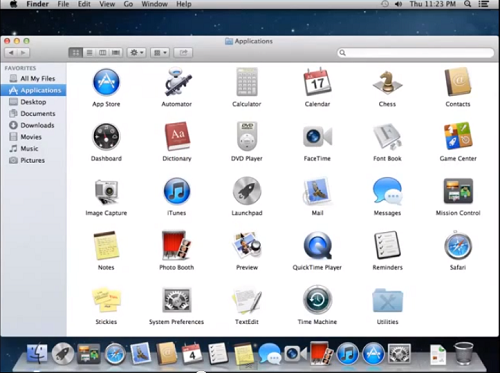Click the System Preferences icon in window
This screenshot has height=373, width=500.
[x=177, y=300]
